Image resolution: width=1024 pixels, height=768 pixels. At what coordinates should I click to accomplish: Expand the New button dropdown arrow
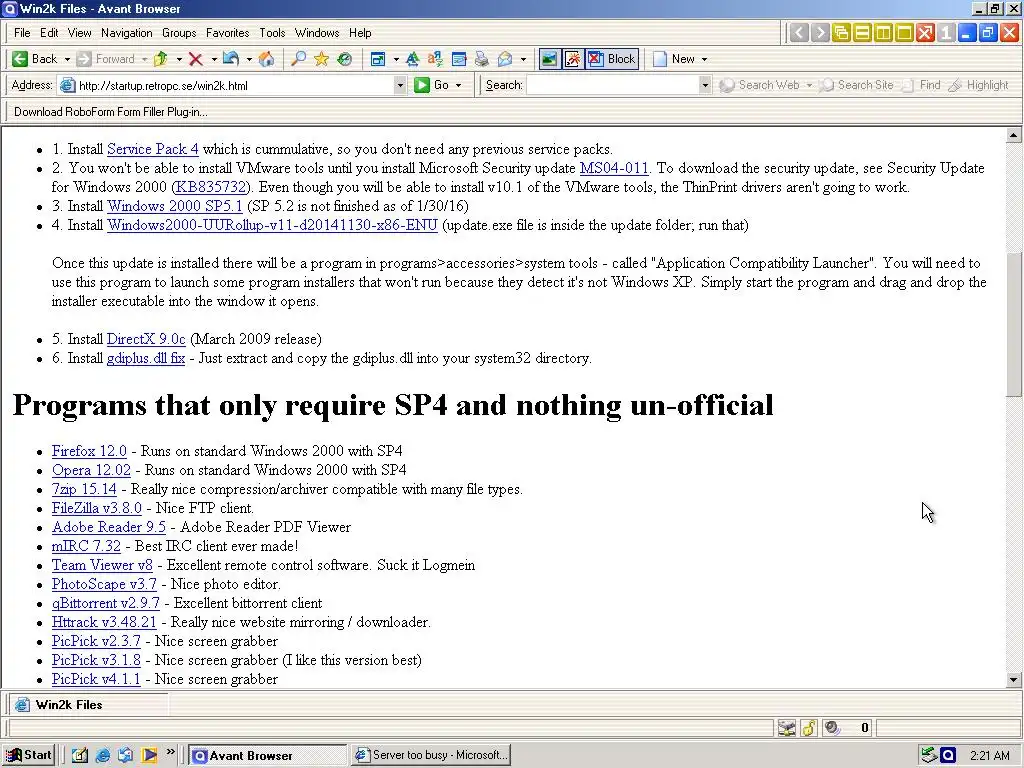click(704, 59)
